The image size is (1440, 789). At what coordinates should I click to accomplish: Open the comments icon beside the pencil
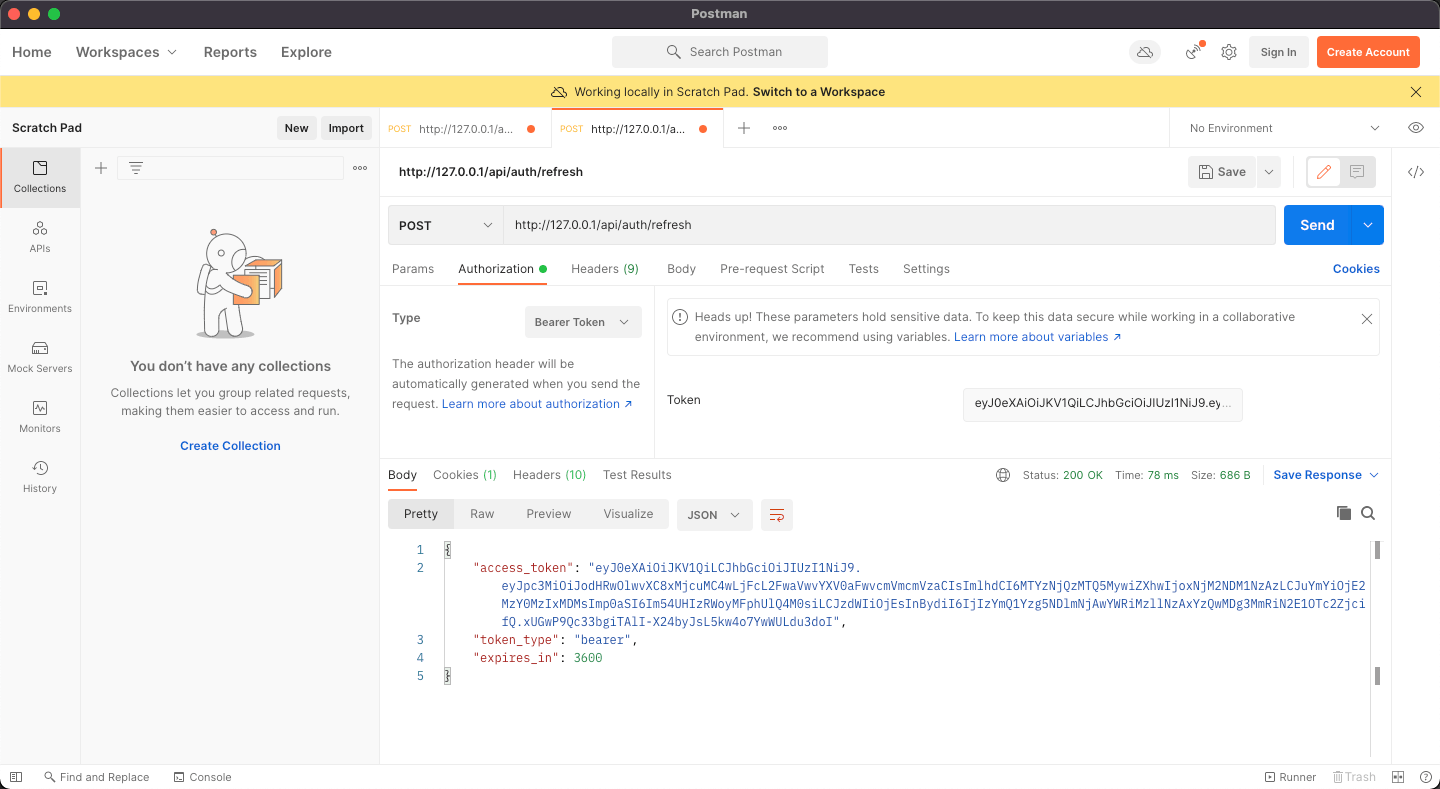coord(1357,172)
